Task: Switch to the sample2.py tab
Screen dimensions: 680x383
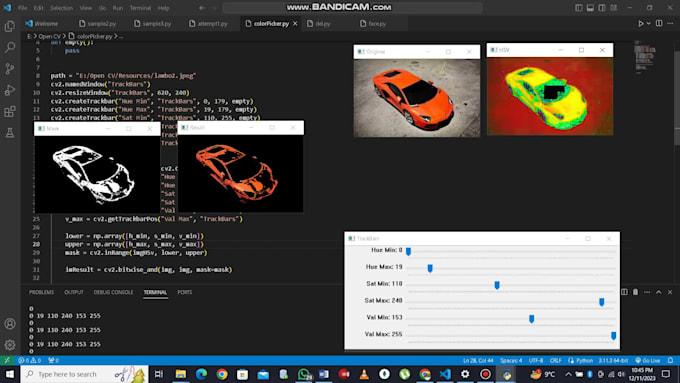Action: coord(98,23)
